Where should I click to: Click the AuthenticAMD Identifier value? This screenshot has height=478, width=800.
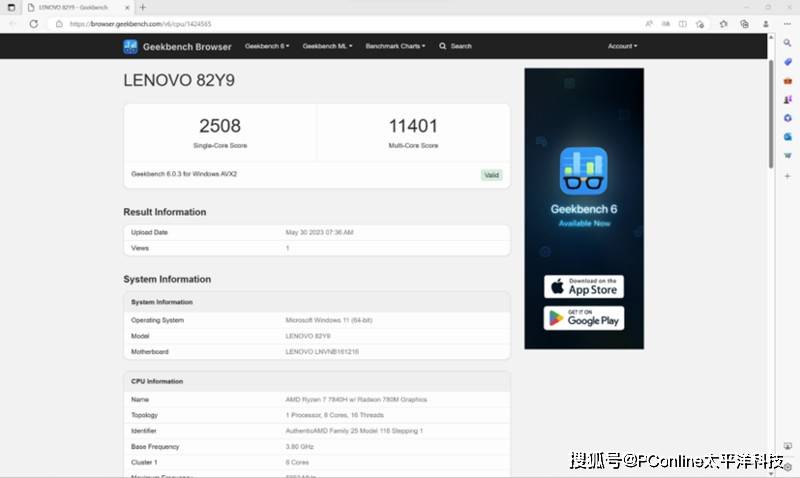click(x=354, y=431)
